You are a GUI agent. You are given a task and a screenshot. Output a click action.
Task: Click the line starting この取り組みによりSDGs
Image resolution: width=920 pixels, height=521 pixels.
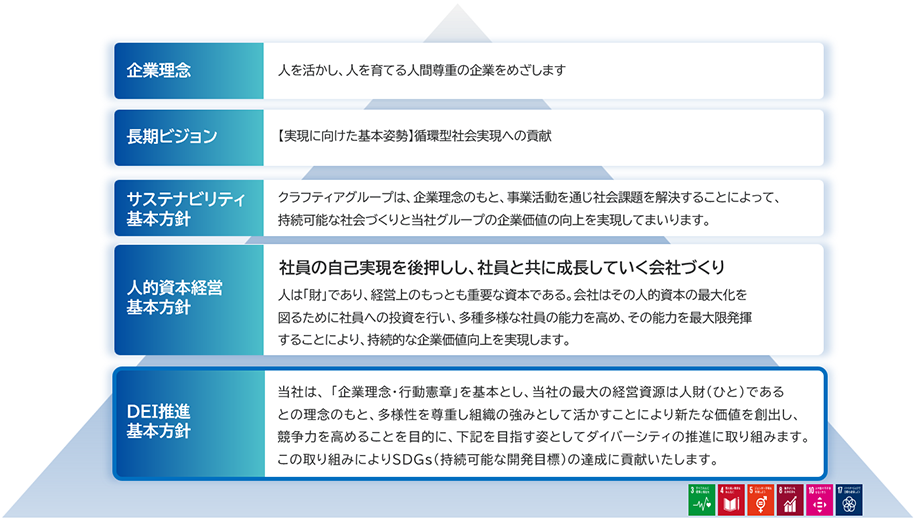498,459
